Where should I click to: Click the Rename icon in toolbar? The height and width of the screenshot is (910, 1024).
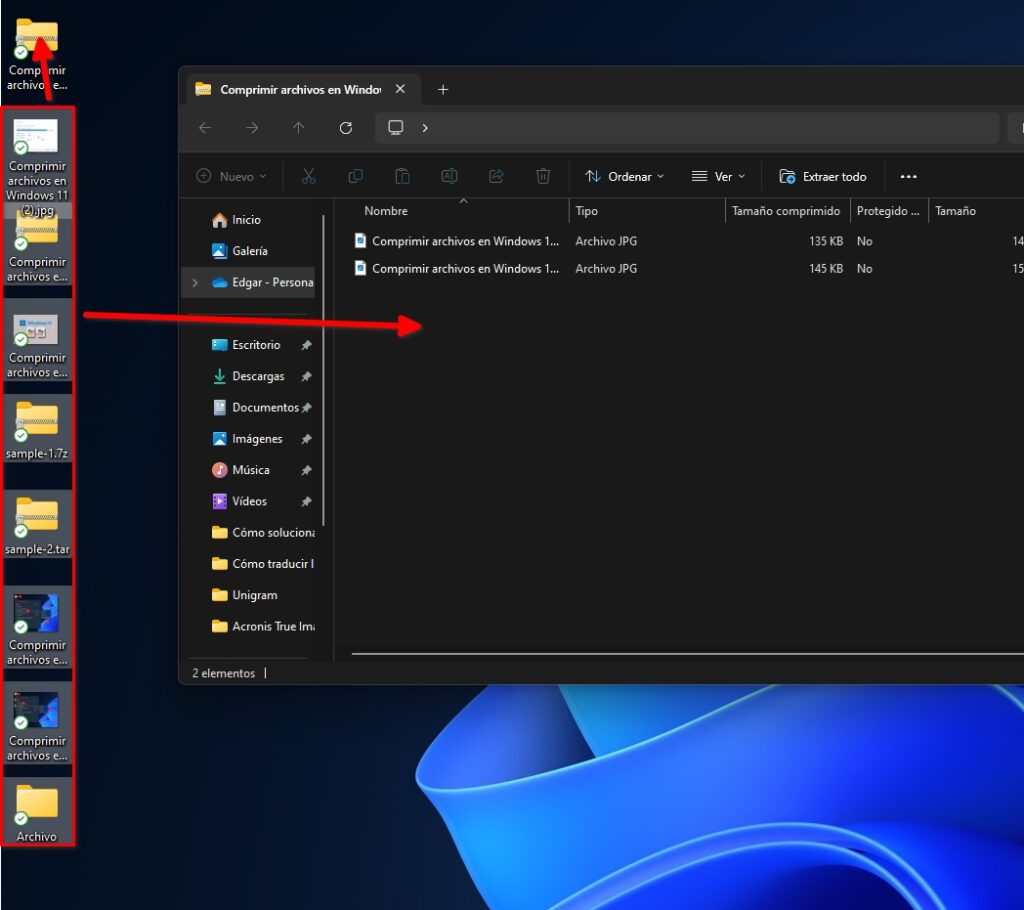click(449, 176)
